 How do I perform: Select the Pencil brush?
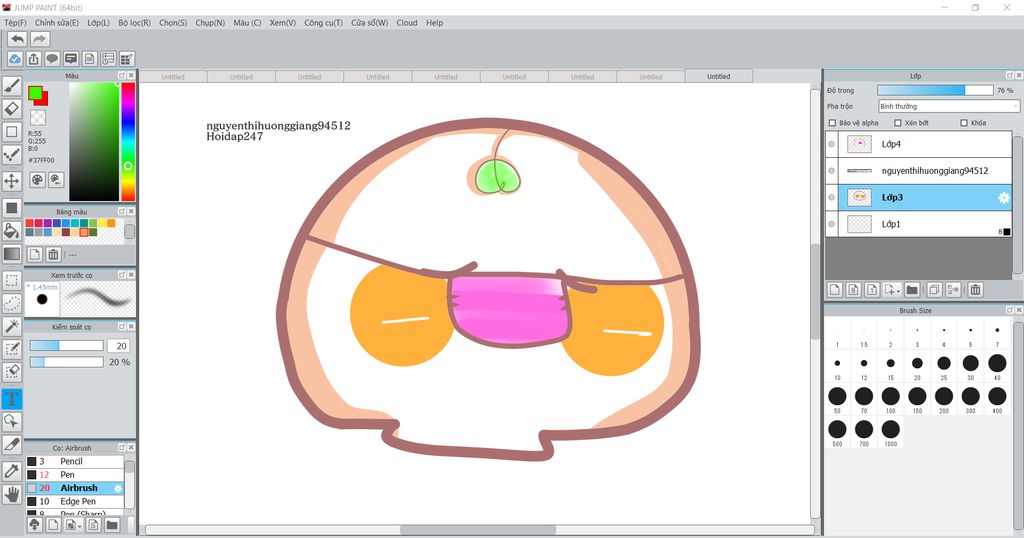point(74,462)
